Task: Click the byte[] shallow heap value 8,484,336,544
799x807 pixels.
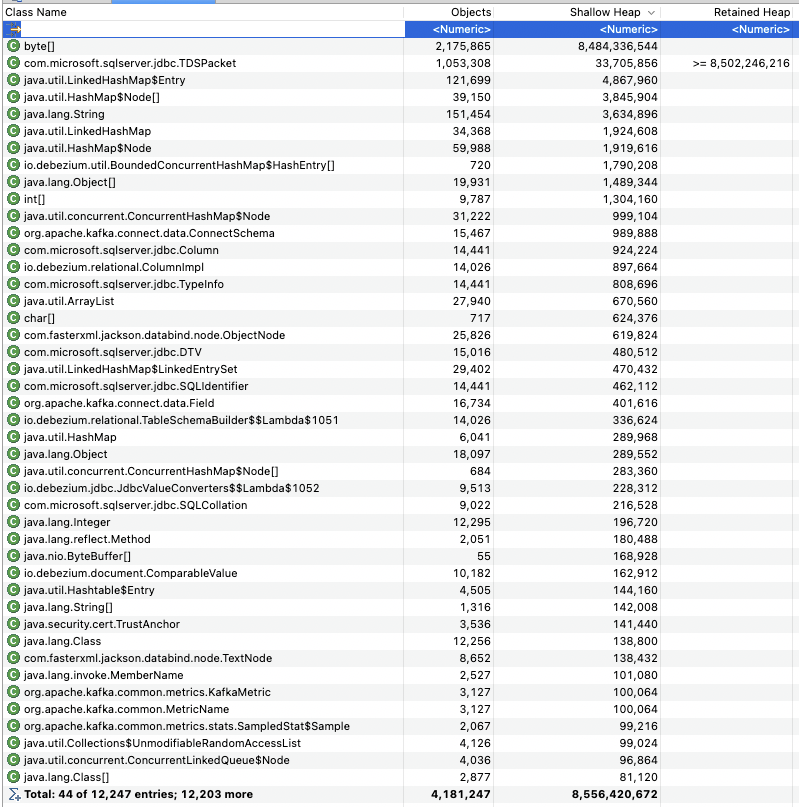Action: coord(617,46)
